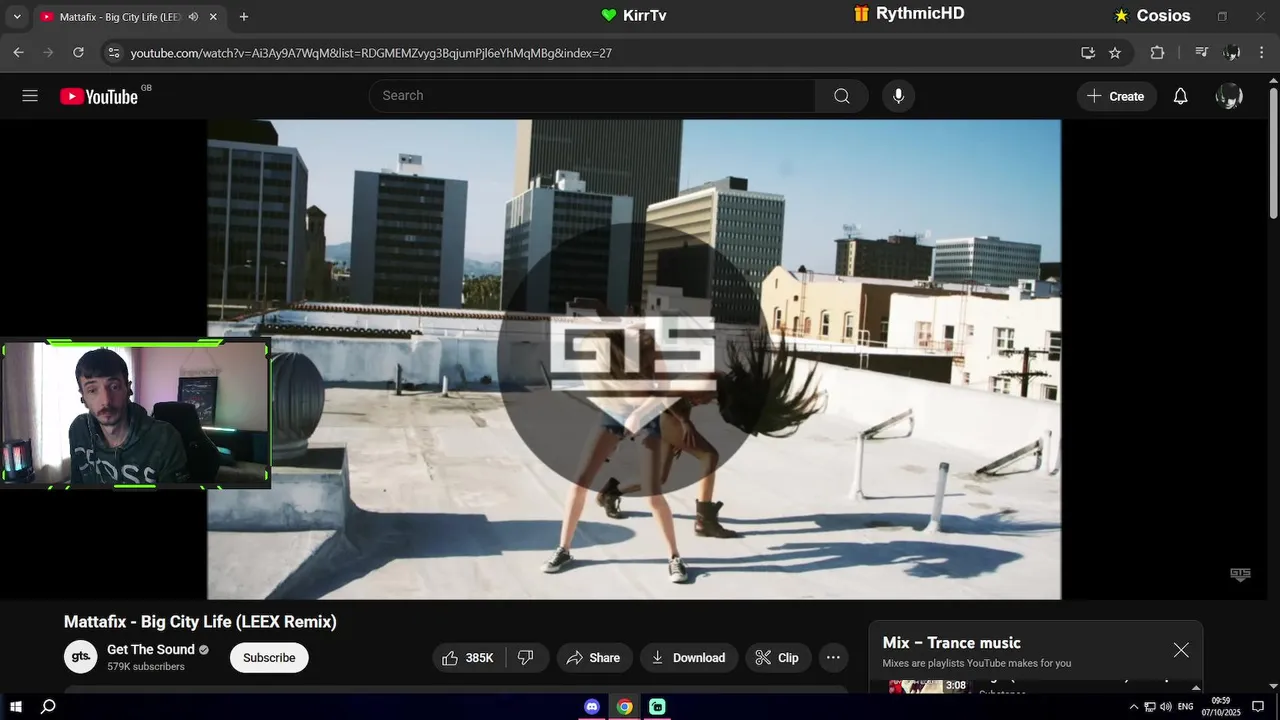Click the Mix – Trance music heading
Viewport: 1280px width, 720px height.
point(952,643)
